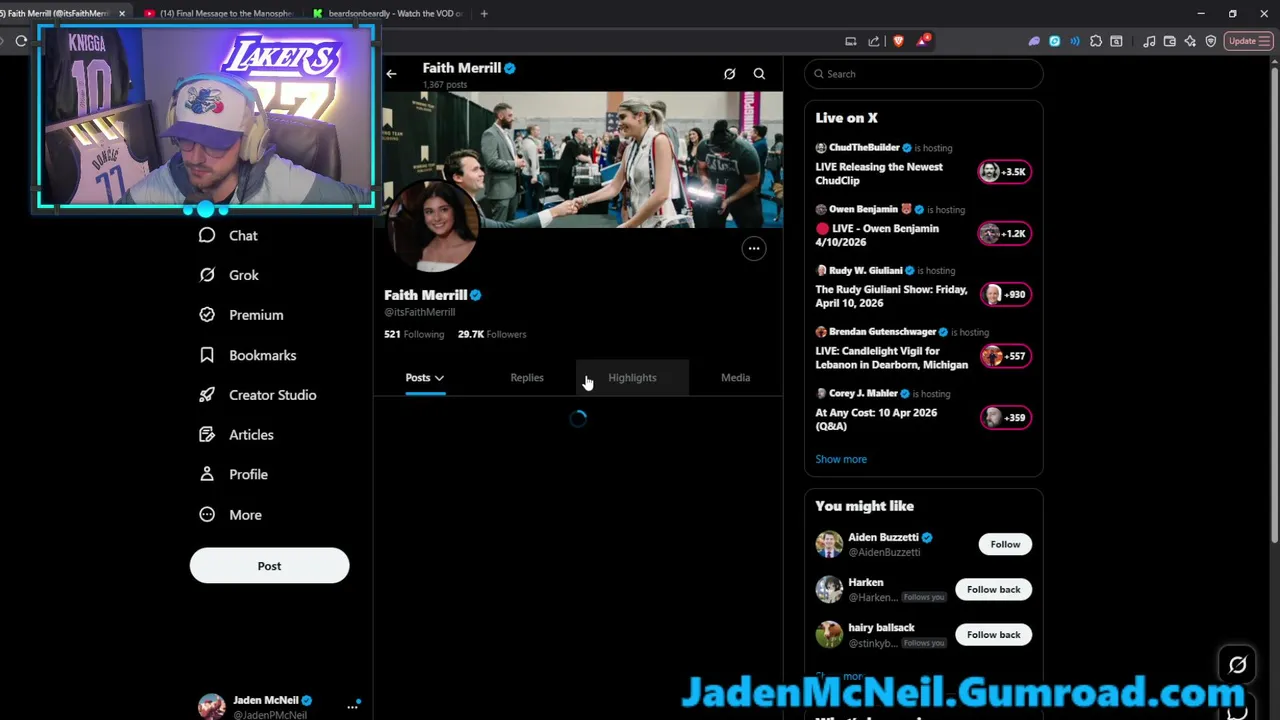Open the 29.7K Followers link
Screen dimensions: 1280x720
click(492, 334)
